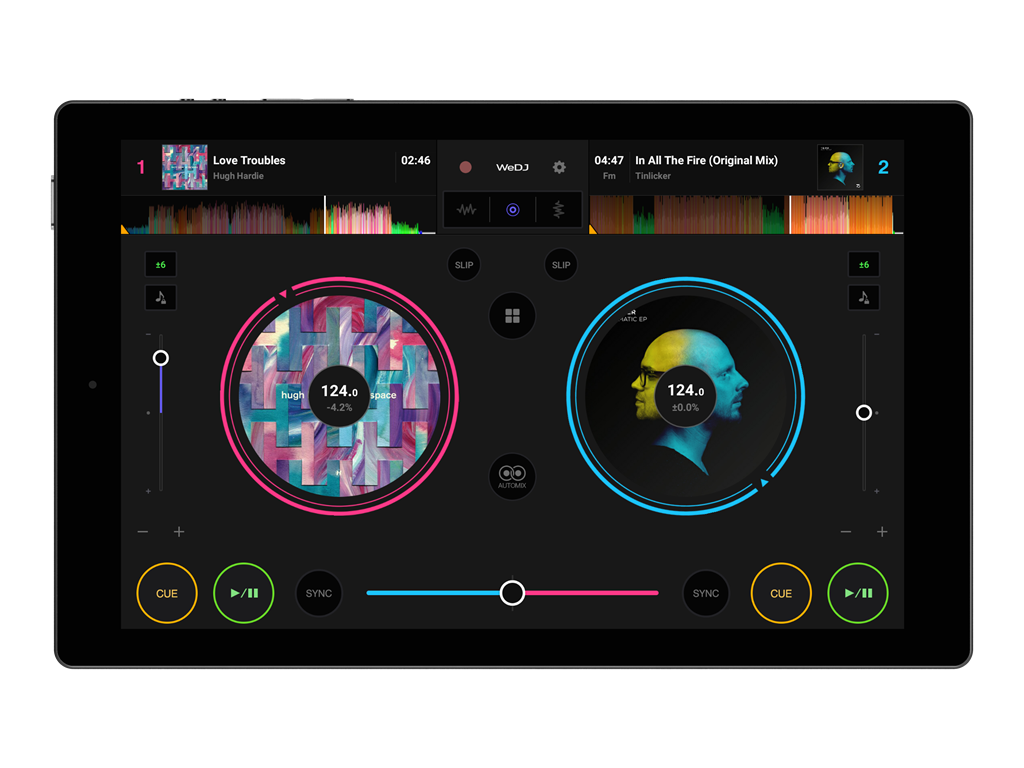Click deck 1 BPM display -4.2%

tap(340, 396)
